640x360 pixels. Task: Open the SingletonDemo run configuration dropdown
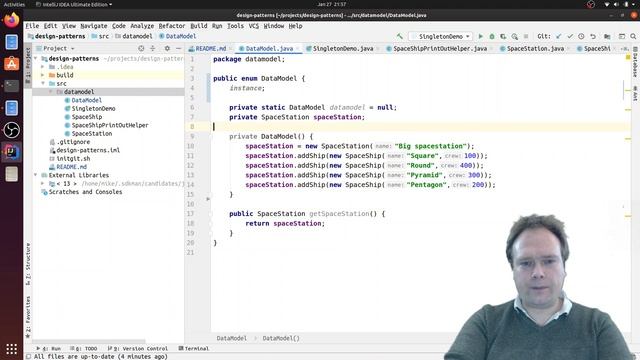441,36
